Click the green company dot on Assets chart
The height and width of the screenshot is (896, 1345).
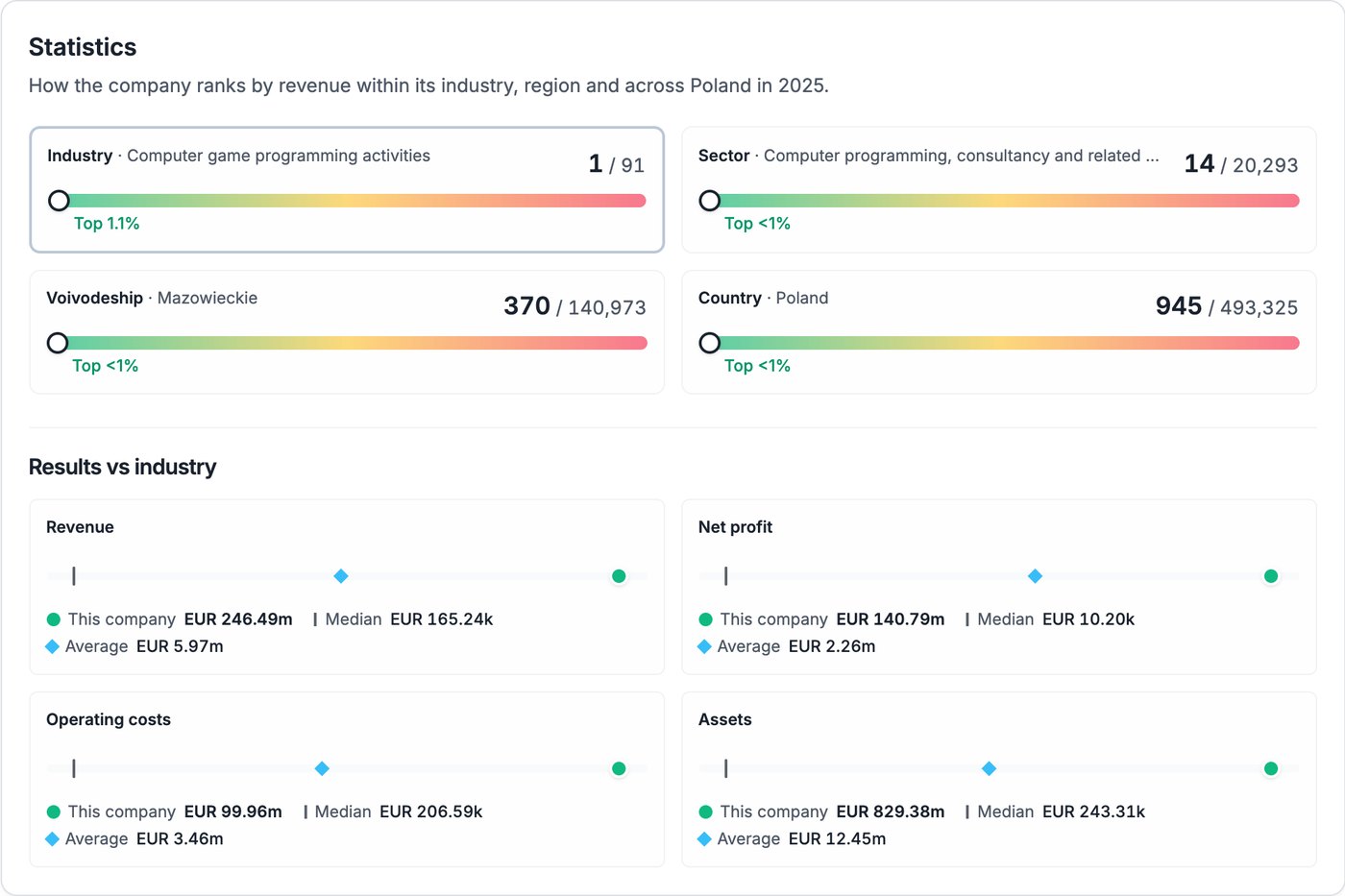coord(1271,768)
